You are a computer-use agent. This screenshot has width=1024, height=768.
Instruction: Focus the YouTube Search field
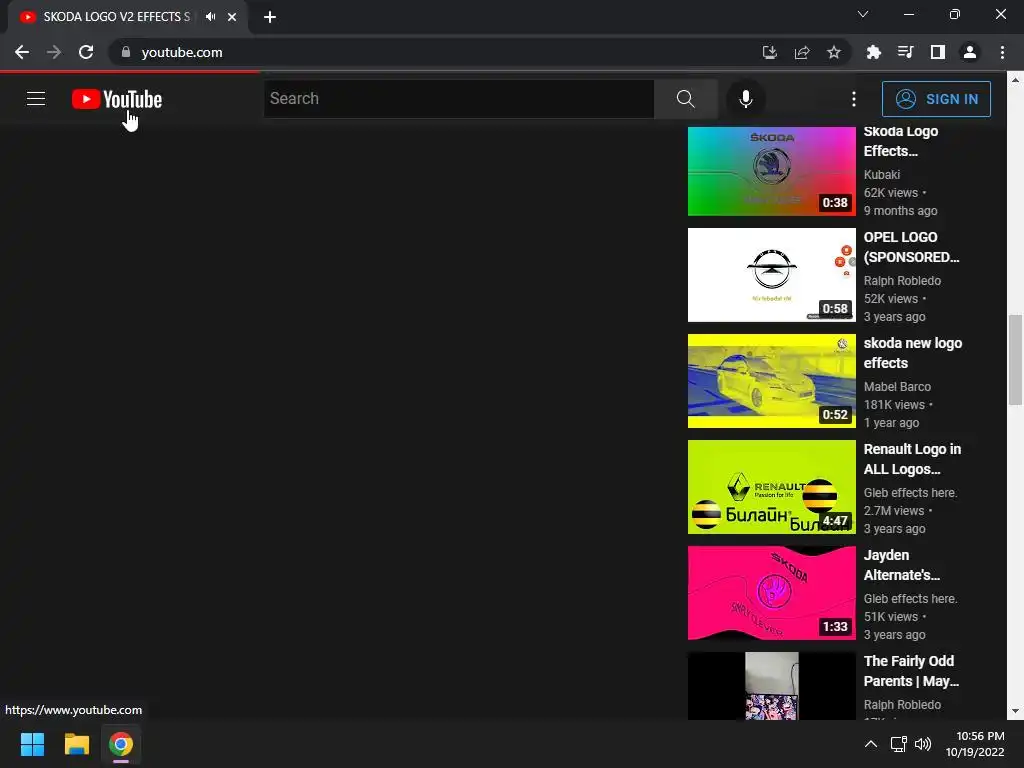458,99
